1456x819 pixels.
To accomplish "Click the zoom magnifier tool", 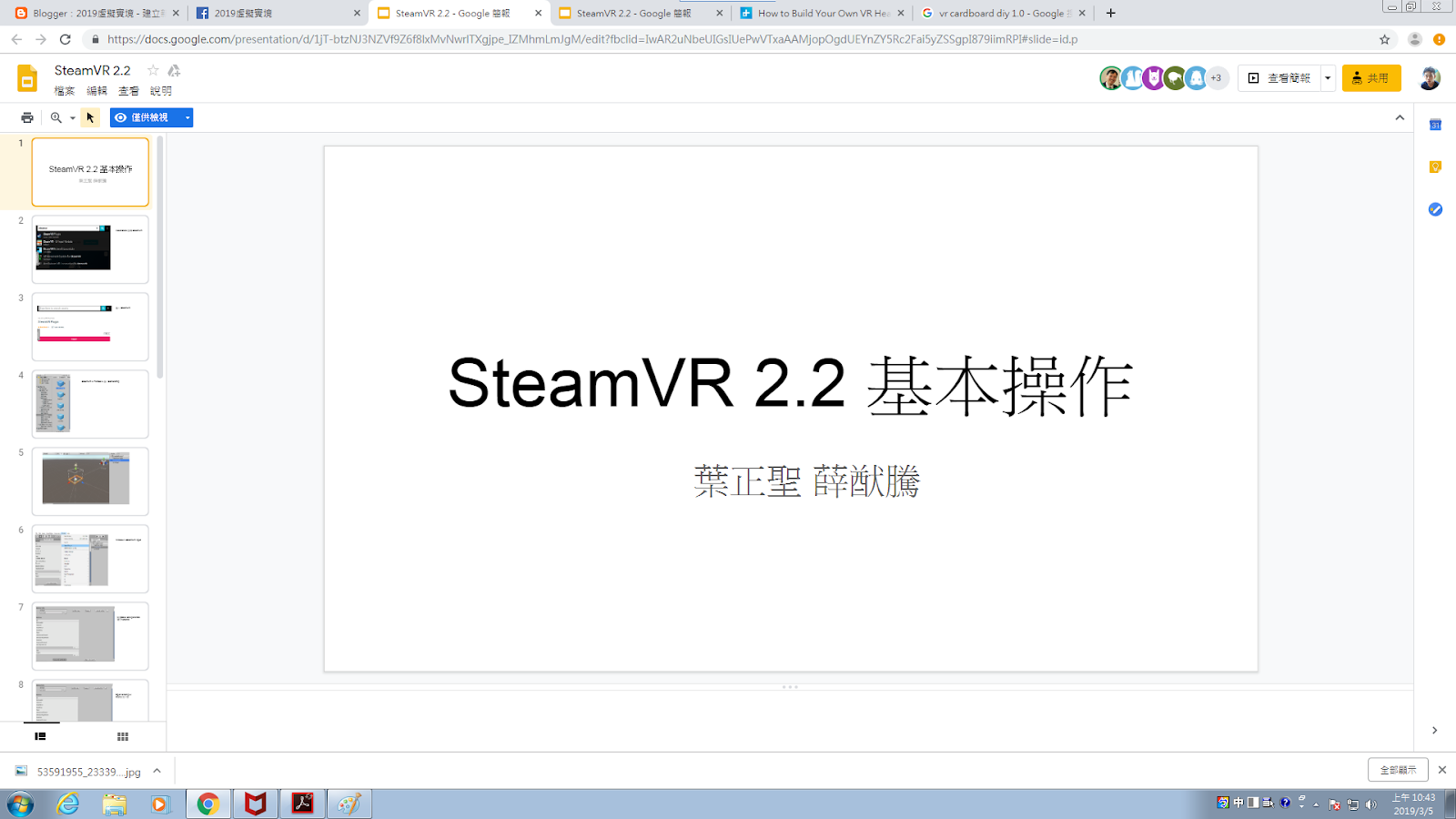I will [56, 117].
